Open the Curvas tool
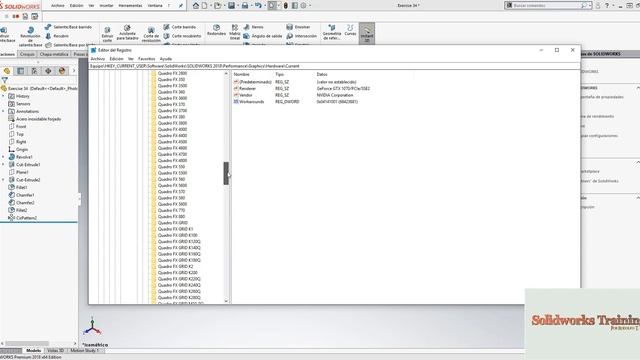Image resolution: width=640 pixels, height=360 pixels. [x=350, y=30]
